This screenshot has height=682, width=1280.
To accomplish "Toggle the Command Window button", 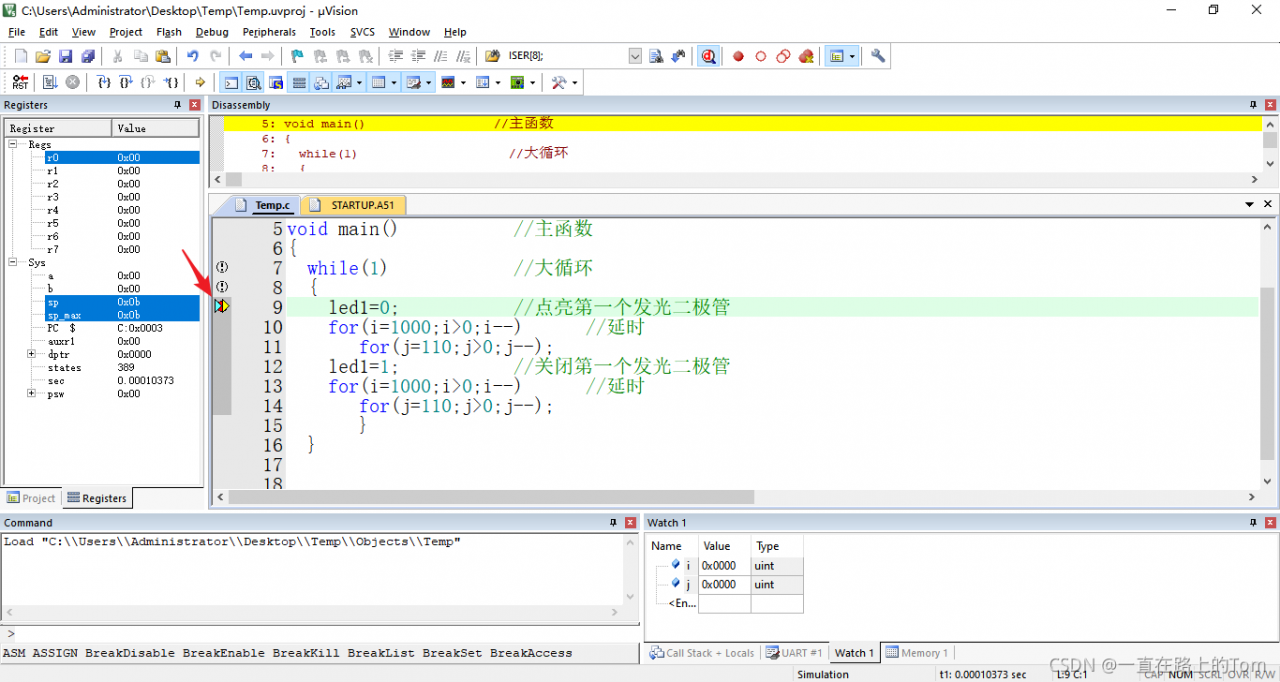I will (231, 82).
